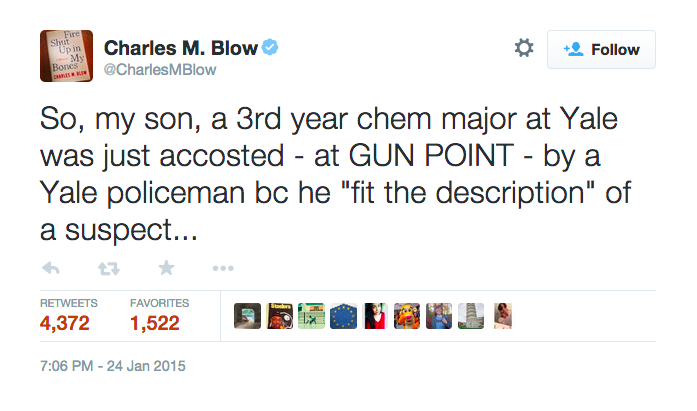Image resolution: width=697 pixels, height=411 pixels.
Task: View the 4,372 retweets list
Action: point(64,323)
